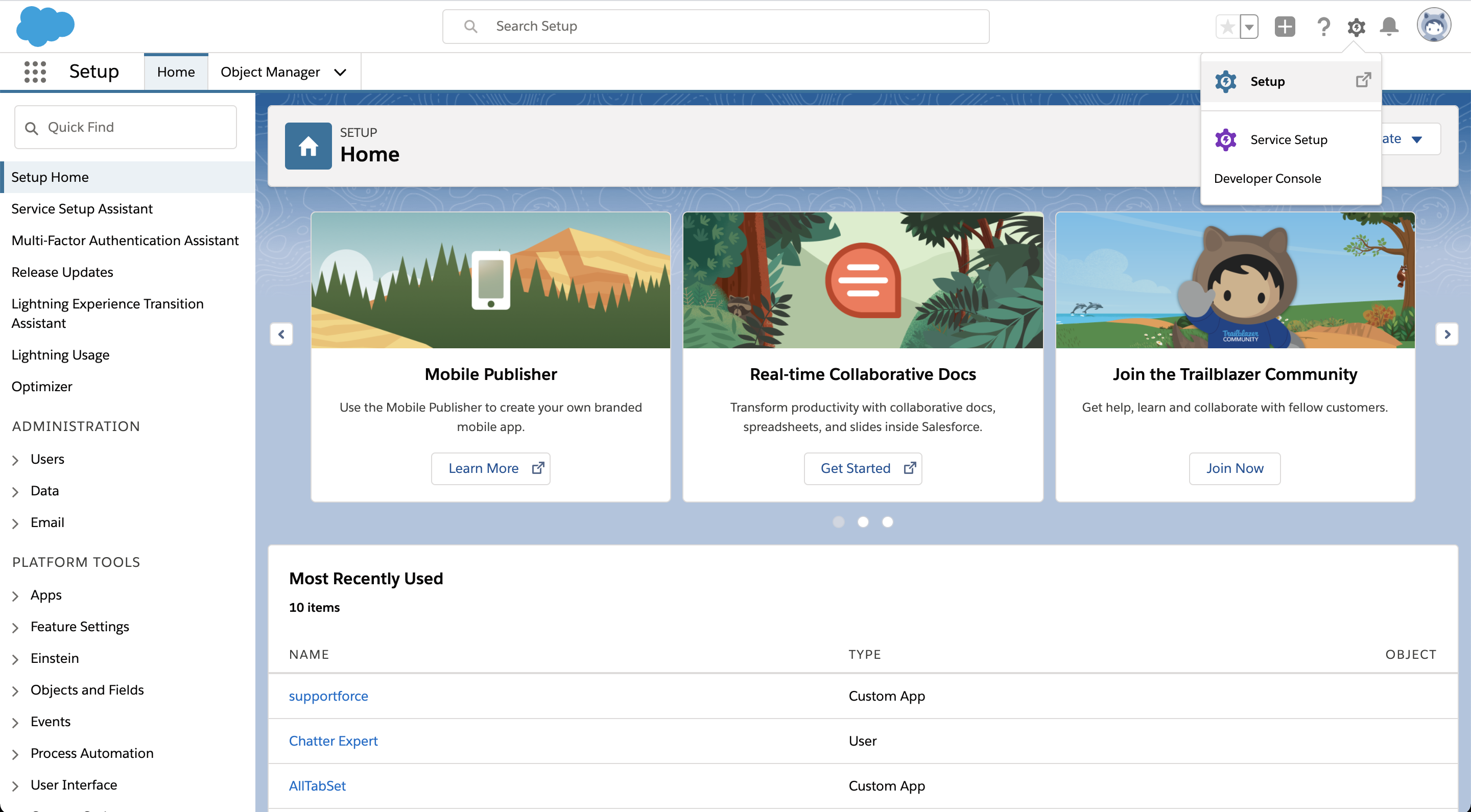Viewport: 1471px width, 812px height.
Task: Select Setup Home in sidebar
Action: [128, 177]
